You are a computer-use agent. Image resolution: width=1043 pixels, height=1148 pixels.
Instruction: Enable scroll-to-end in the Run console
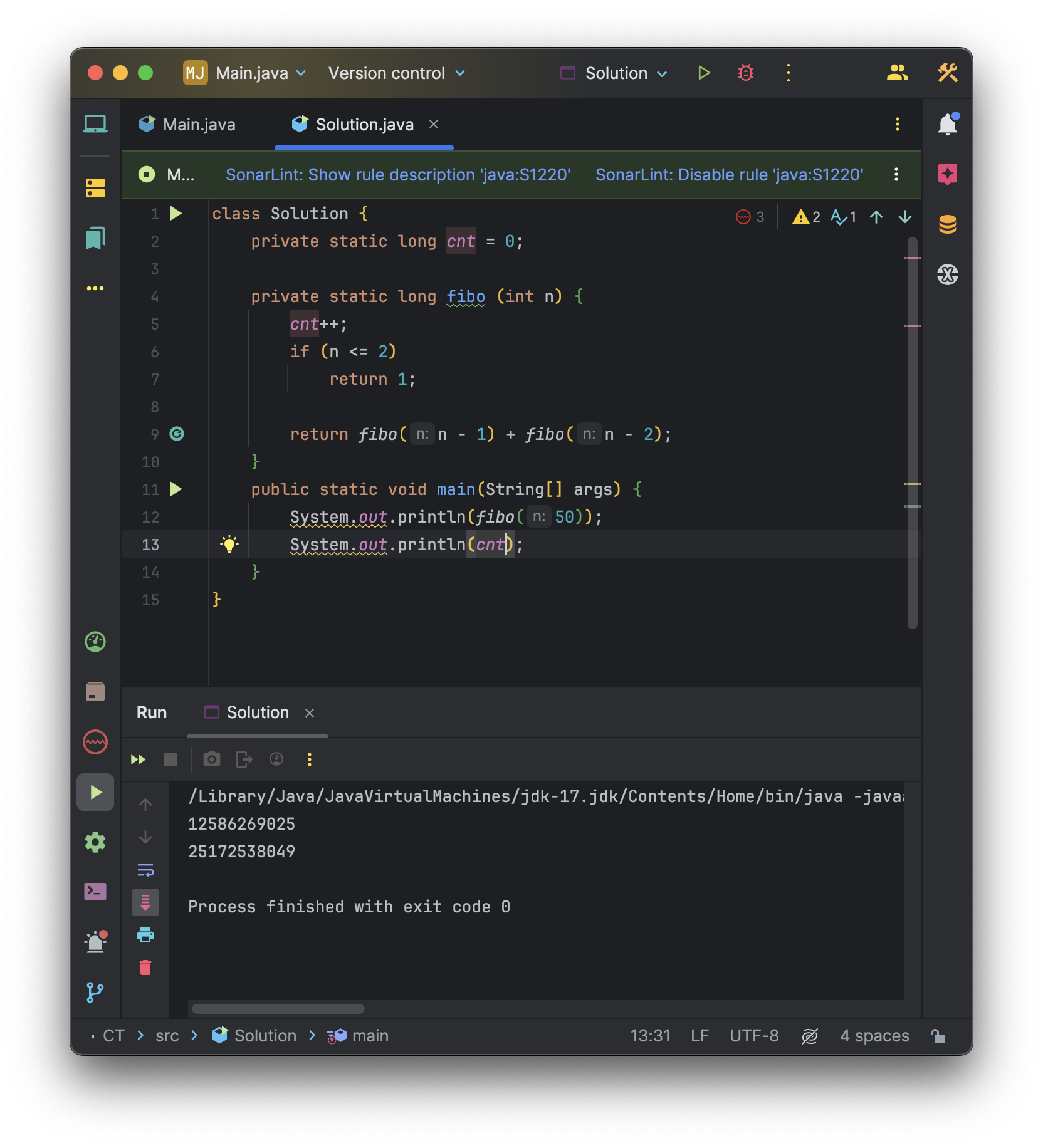pos(145,902)
